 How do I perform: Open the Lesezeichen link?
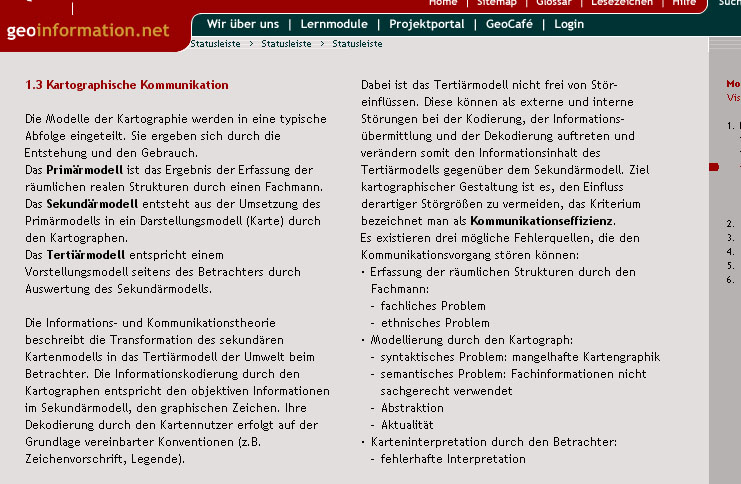coord(622,3)
